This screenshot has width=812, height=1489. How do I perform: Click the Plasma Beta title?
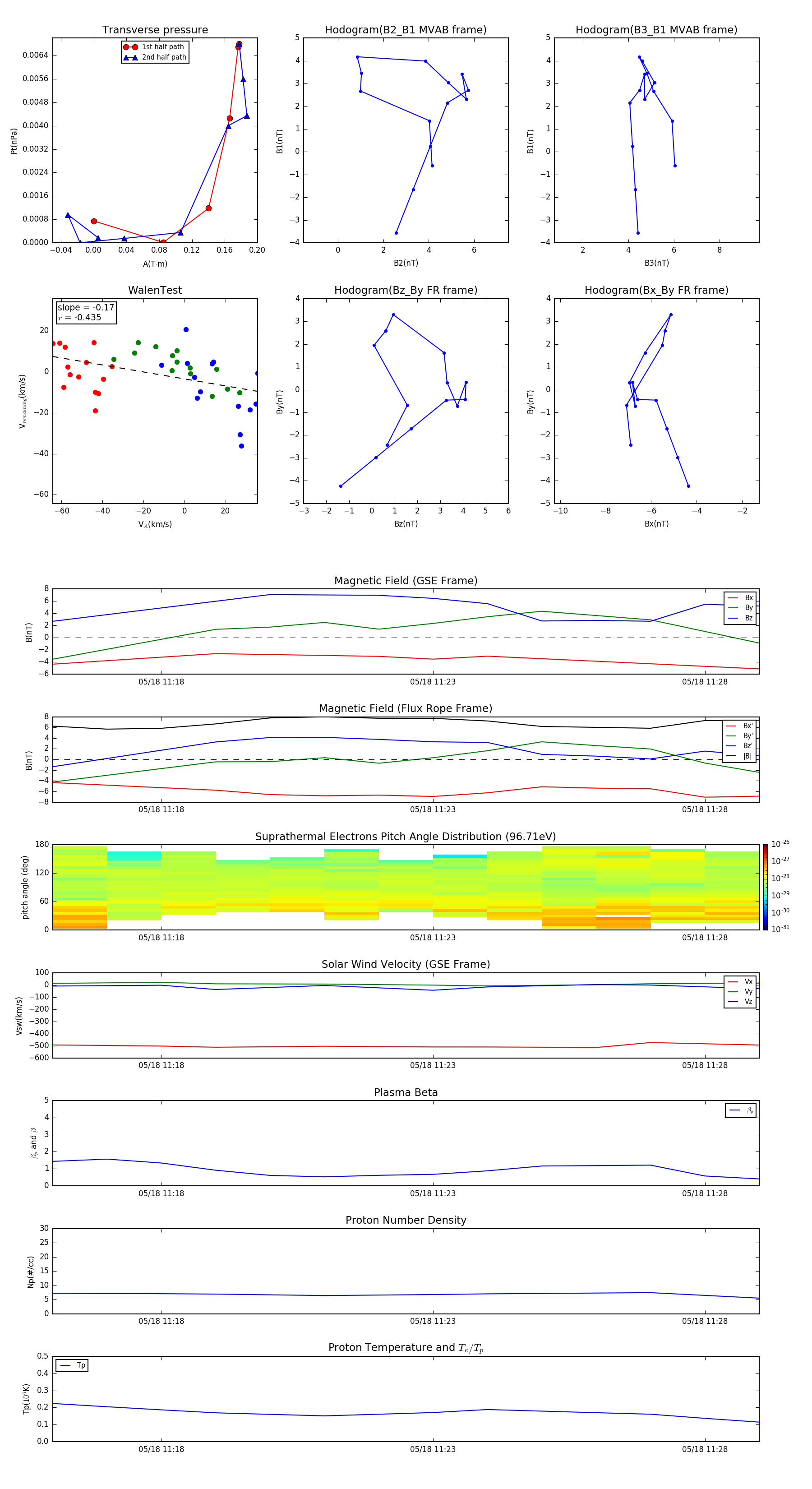point(406,1092)
